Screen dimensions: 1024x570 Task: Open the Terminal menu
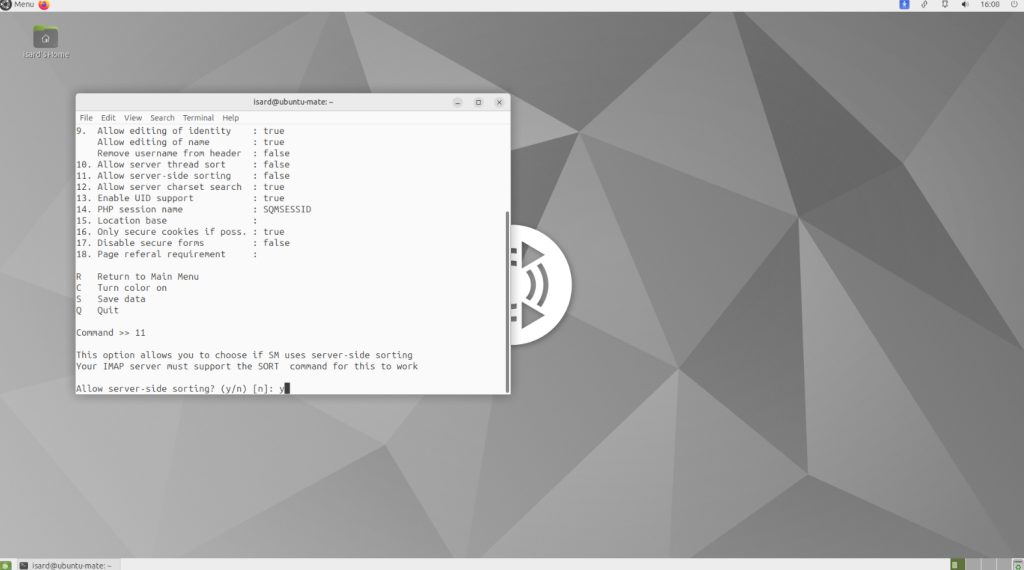(198, 118)
